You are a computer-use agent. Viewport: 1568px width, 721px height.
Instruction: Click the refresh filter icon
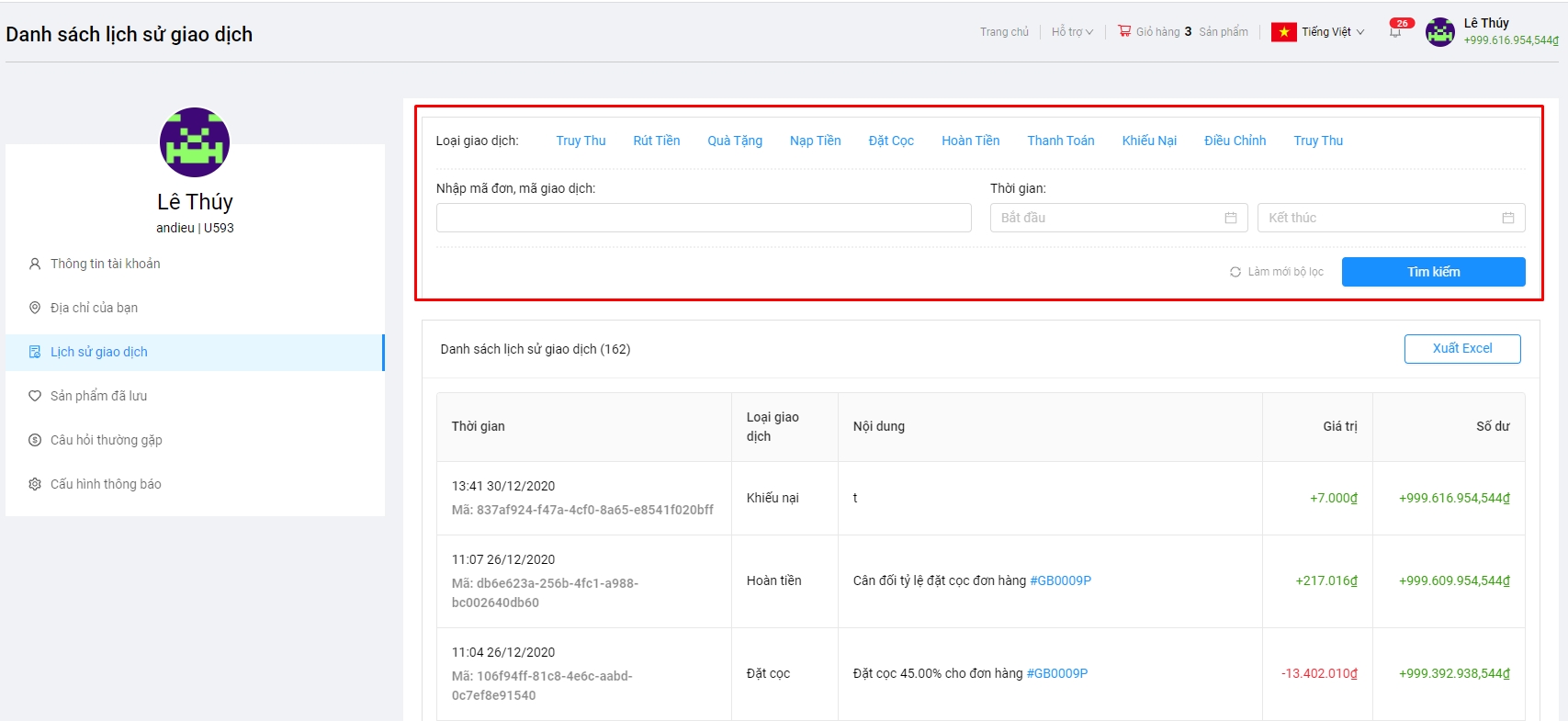point(1235,272)
